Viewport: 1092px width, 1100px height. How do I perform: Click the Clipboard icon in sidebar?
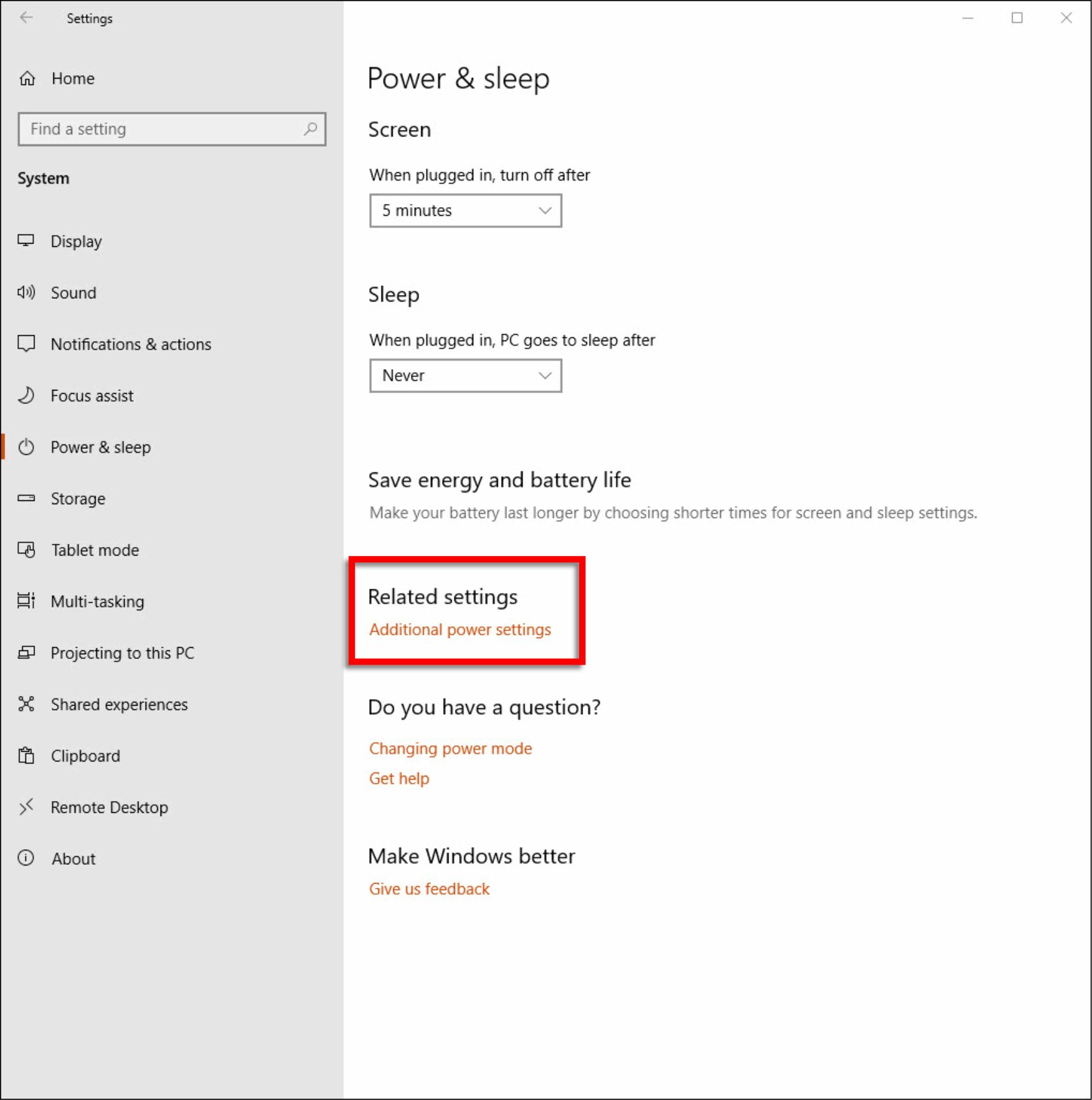26,756
